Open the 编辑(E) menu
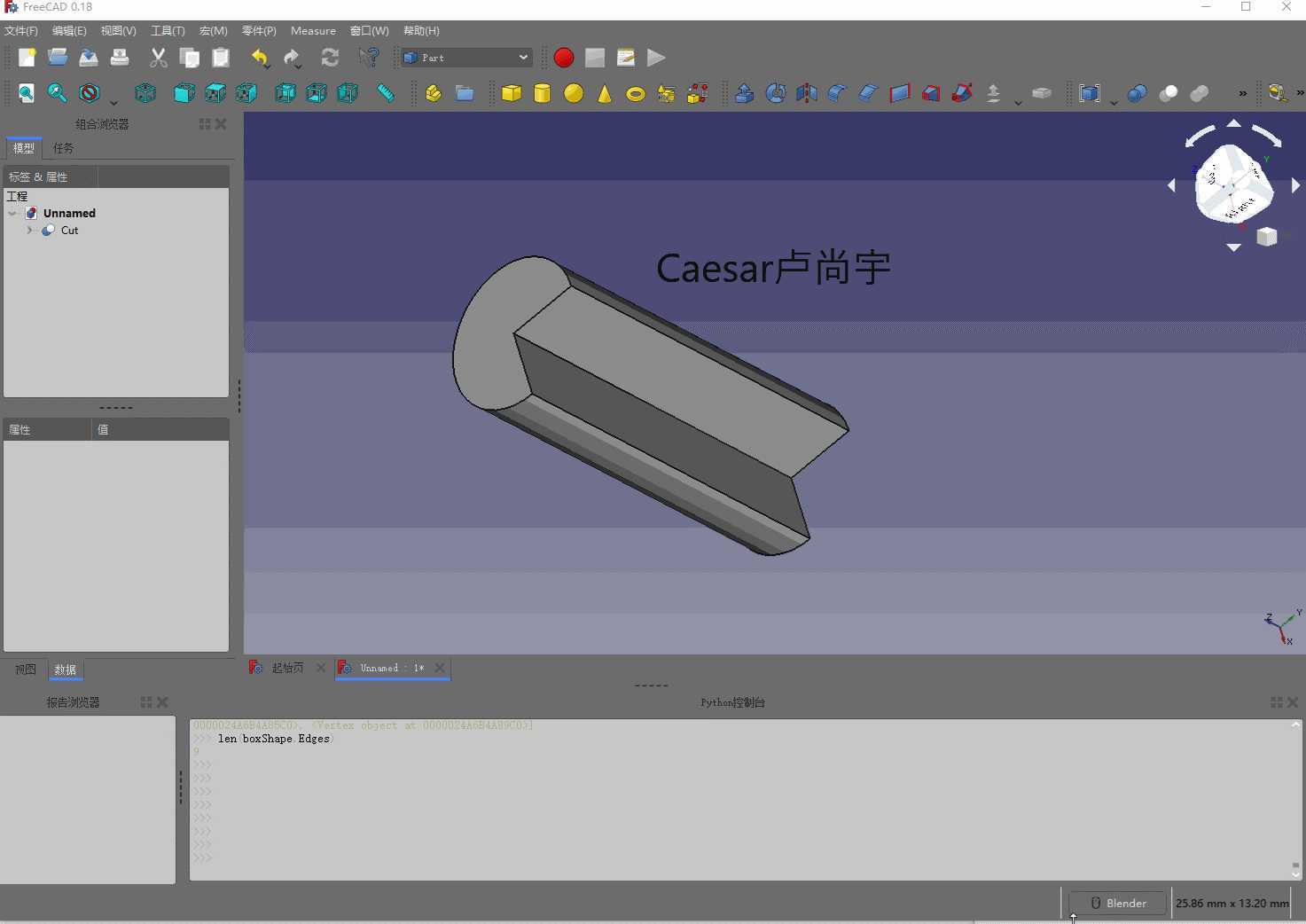 click(69, 30)
